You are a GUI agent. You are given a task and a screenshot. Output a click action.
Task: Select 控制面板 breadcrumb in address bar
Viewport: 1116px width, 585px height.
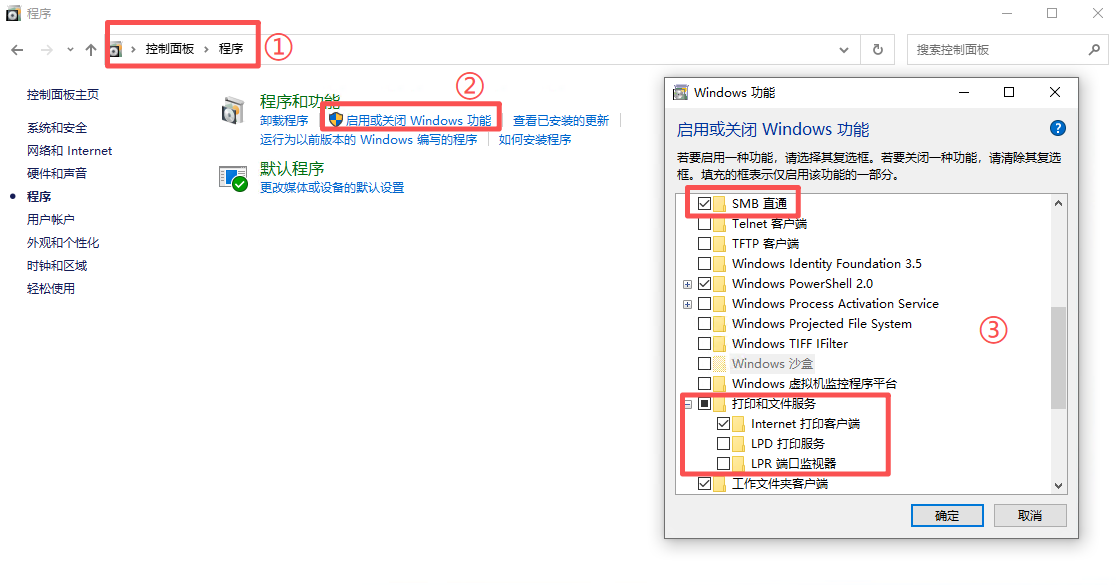click(x=169, y=49)
